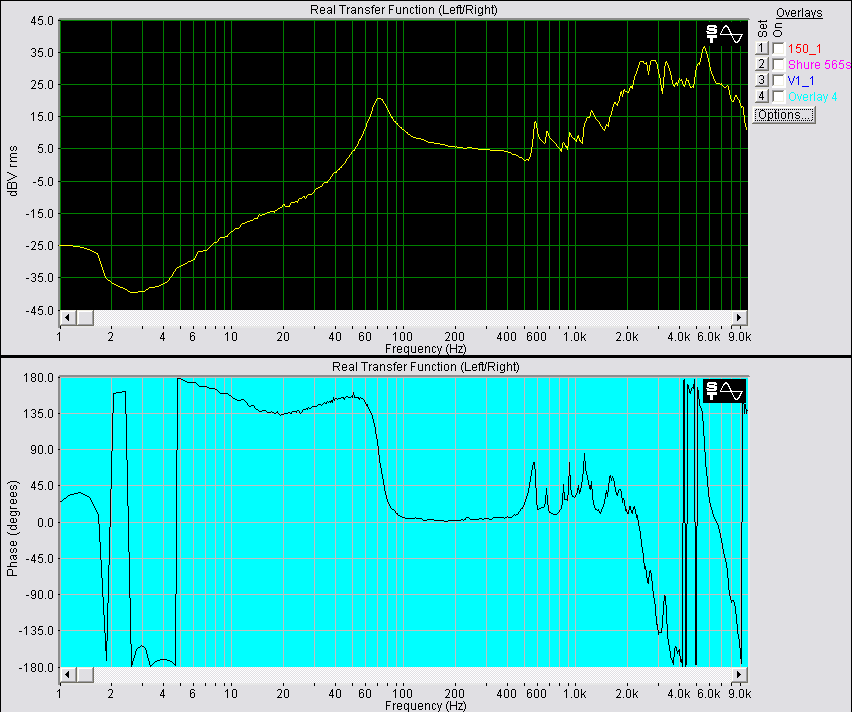The height and width of the screenshot is (712, 852).
Task: Click the sine wave icon on the magnitude graph
Action: pos(731,34)
